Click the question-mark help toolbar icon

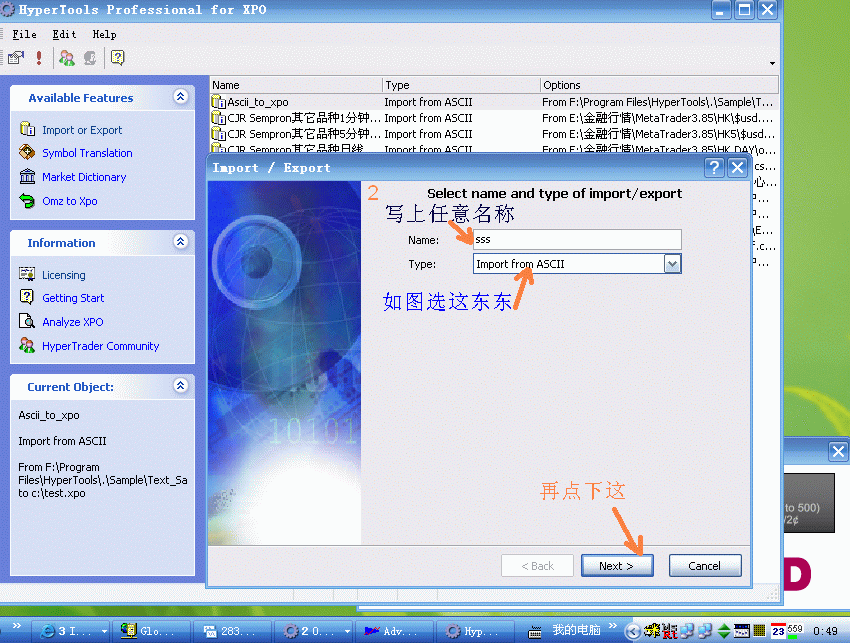(118, 57)
